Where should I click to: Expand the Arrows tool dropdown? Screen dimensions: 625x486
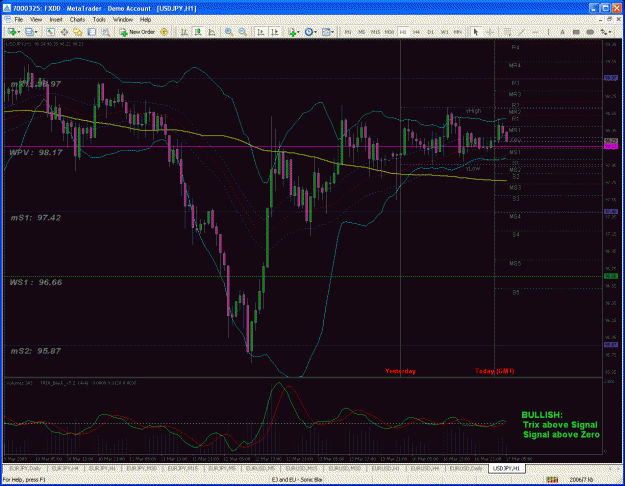coord(610,32)
